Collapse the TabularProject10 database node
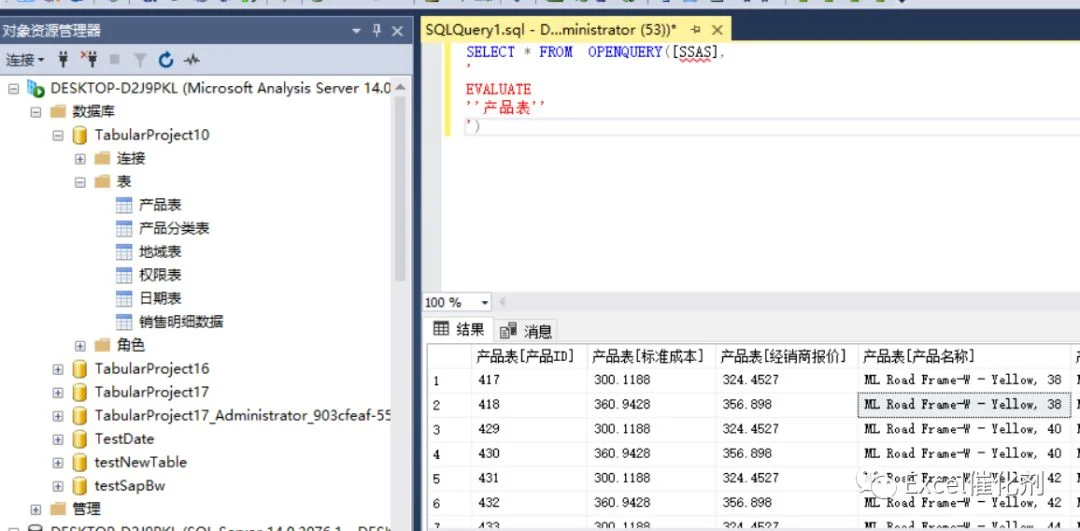The image size is (1080, 531). (58, 136)
